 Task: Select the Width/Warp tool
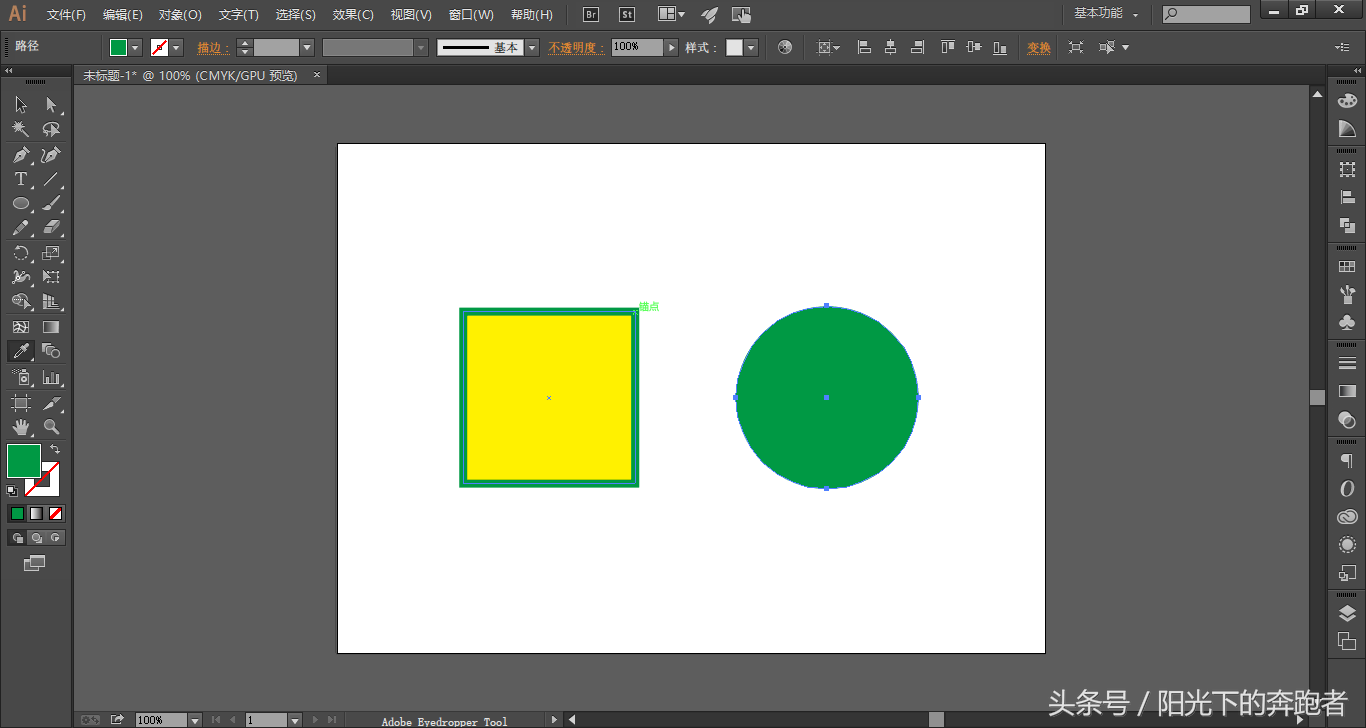click(x=20, y=277)
